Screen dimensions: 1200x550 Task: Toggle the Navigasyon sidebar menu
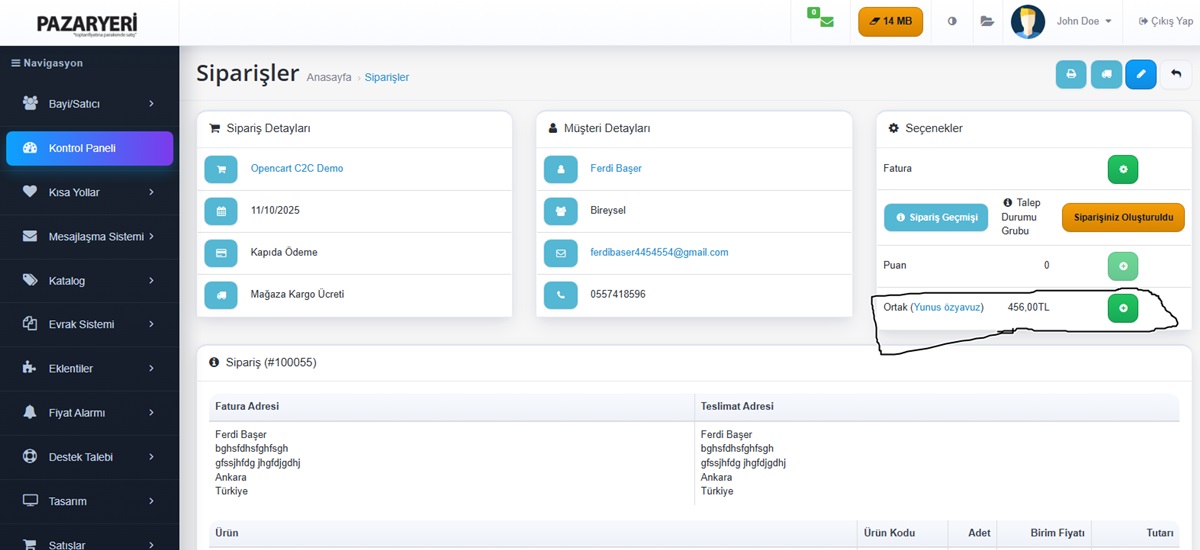(47, 63)
